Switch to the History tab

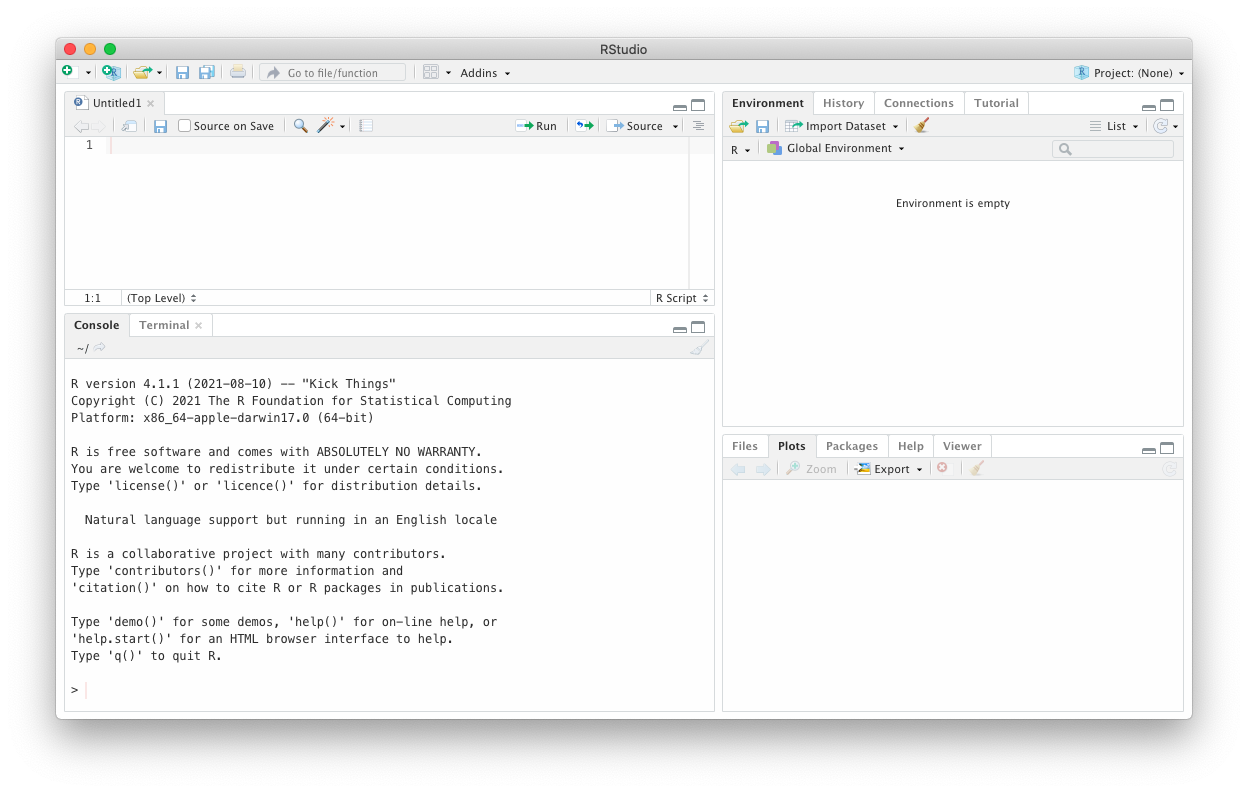tap(843, 103)
